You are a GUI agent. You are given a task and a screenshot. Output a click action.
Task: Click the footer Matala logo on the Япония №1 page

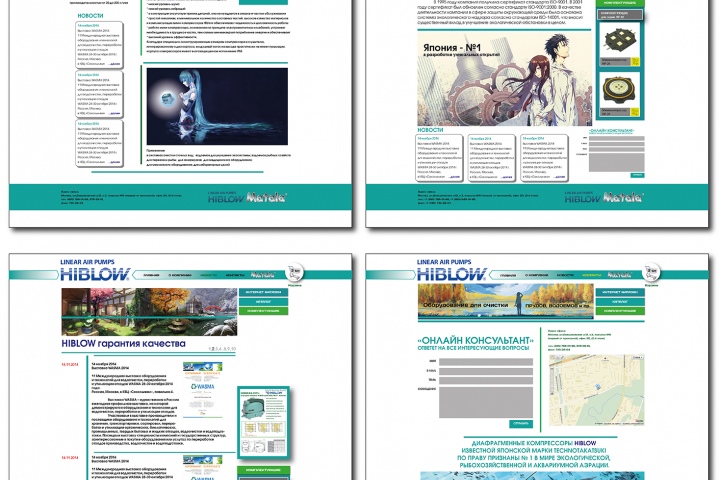623,198
